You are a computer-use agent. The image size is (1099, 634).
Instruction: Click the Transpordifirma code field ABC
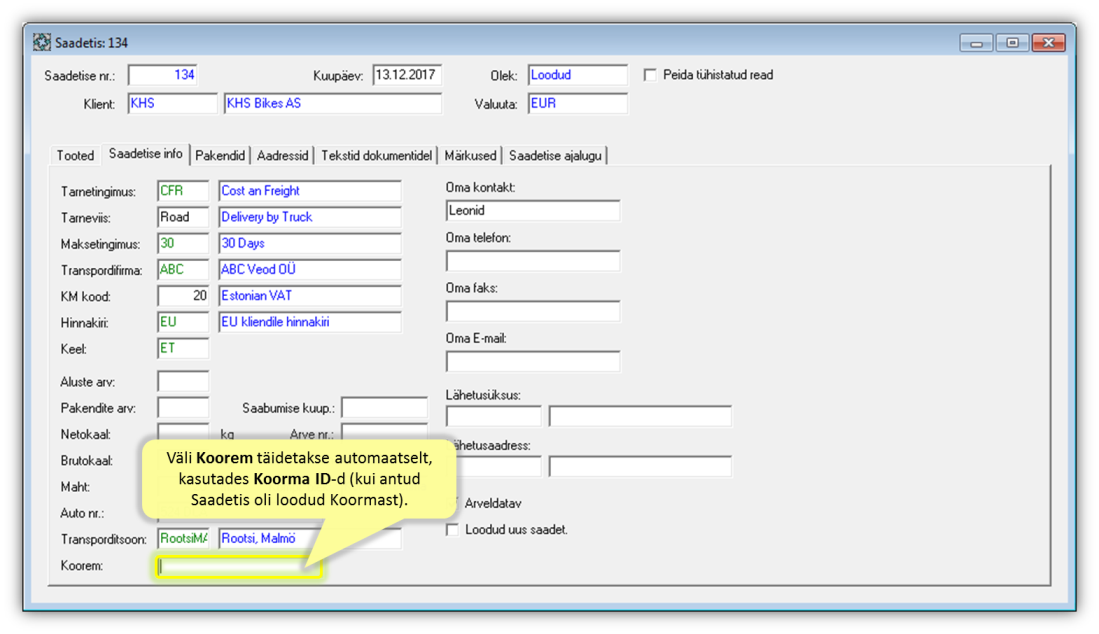(183, 270)
